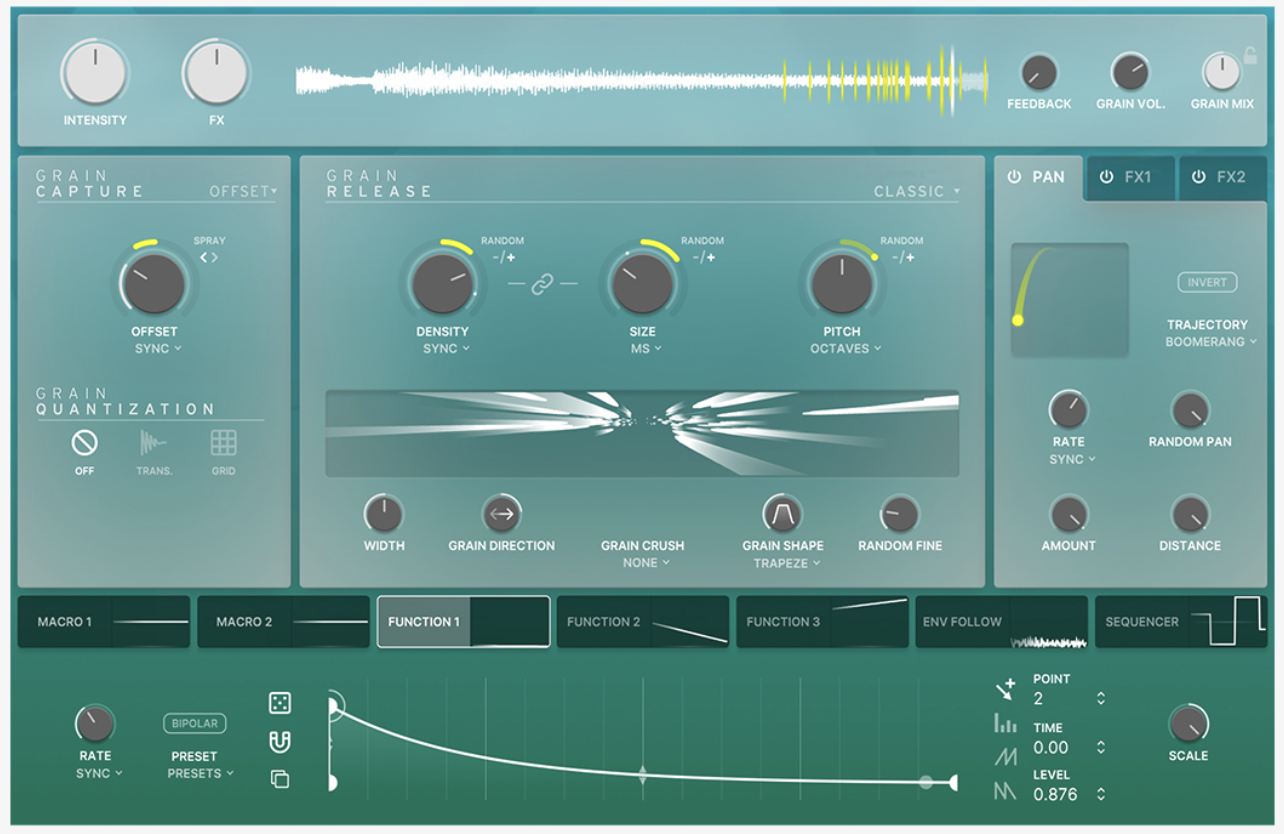Click the bars icon beside Time

(x=1005, y=723)
